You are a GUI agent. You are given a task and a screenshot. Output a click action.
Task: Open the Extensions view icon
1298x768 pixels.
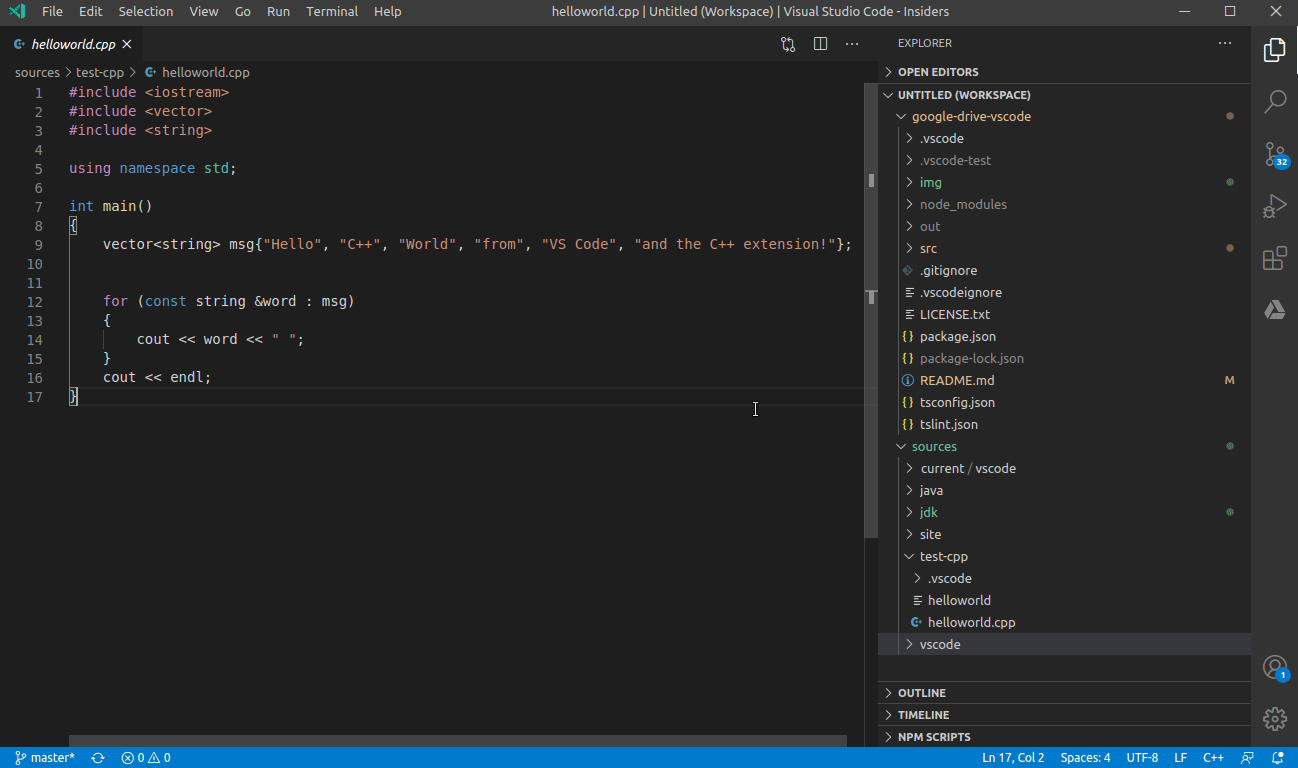(x=1274, y=259)
